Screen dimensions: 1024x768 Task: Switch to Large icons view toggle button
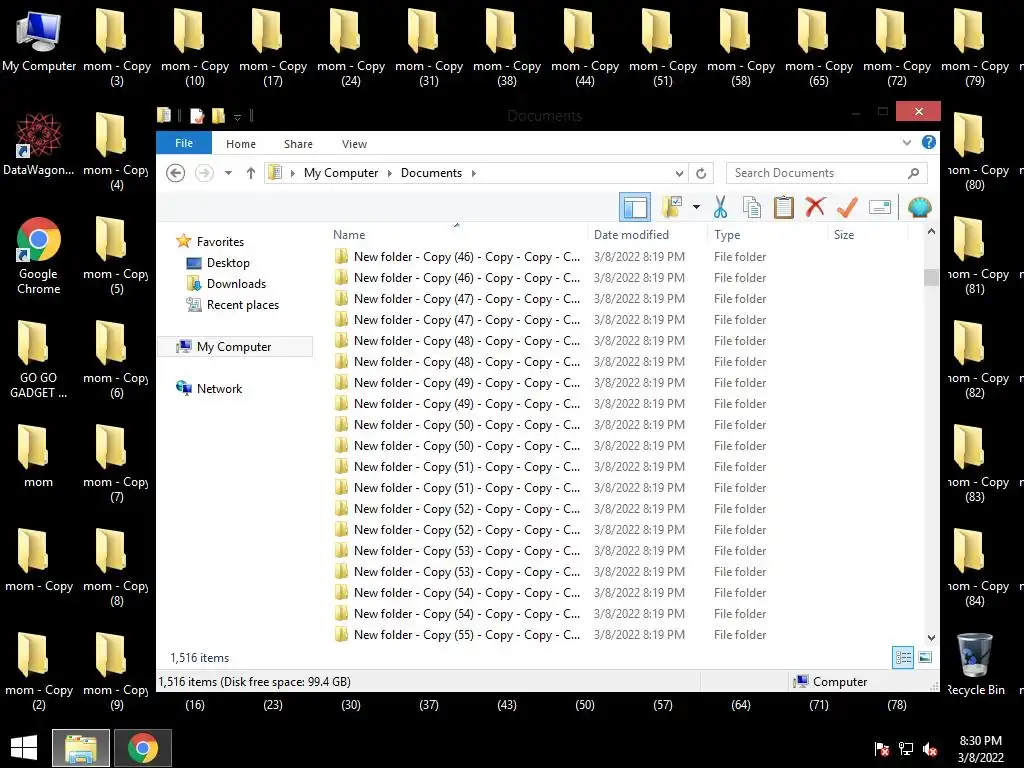pyautogui.click(x=925, y=657)
